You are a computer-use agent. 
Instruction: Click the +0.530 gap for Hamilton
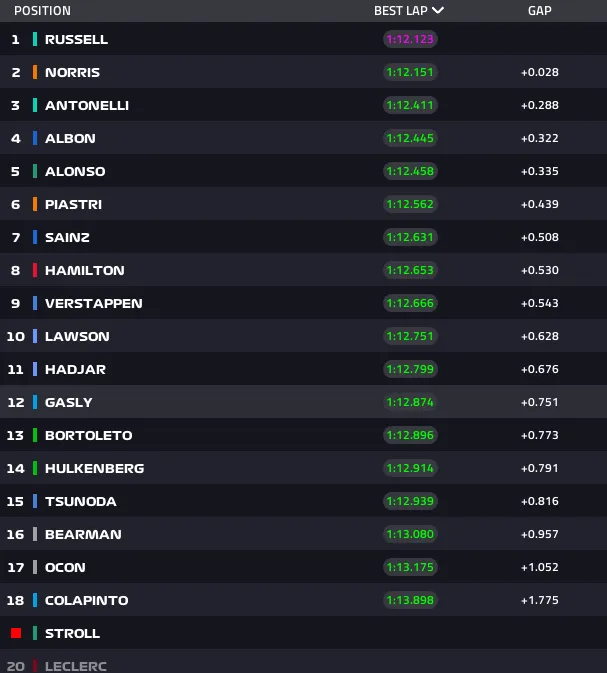pos(540,270)
